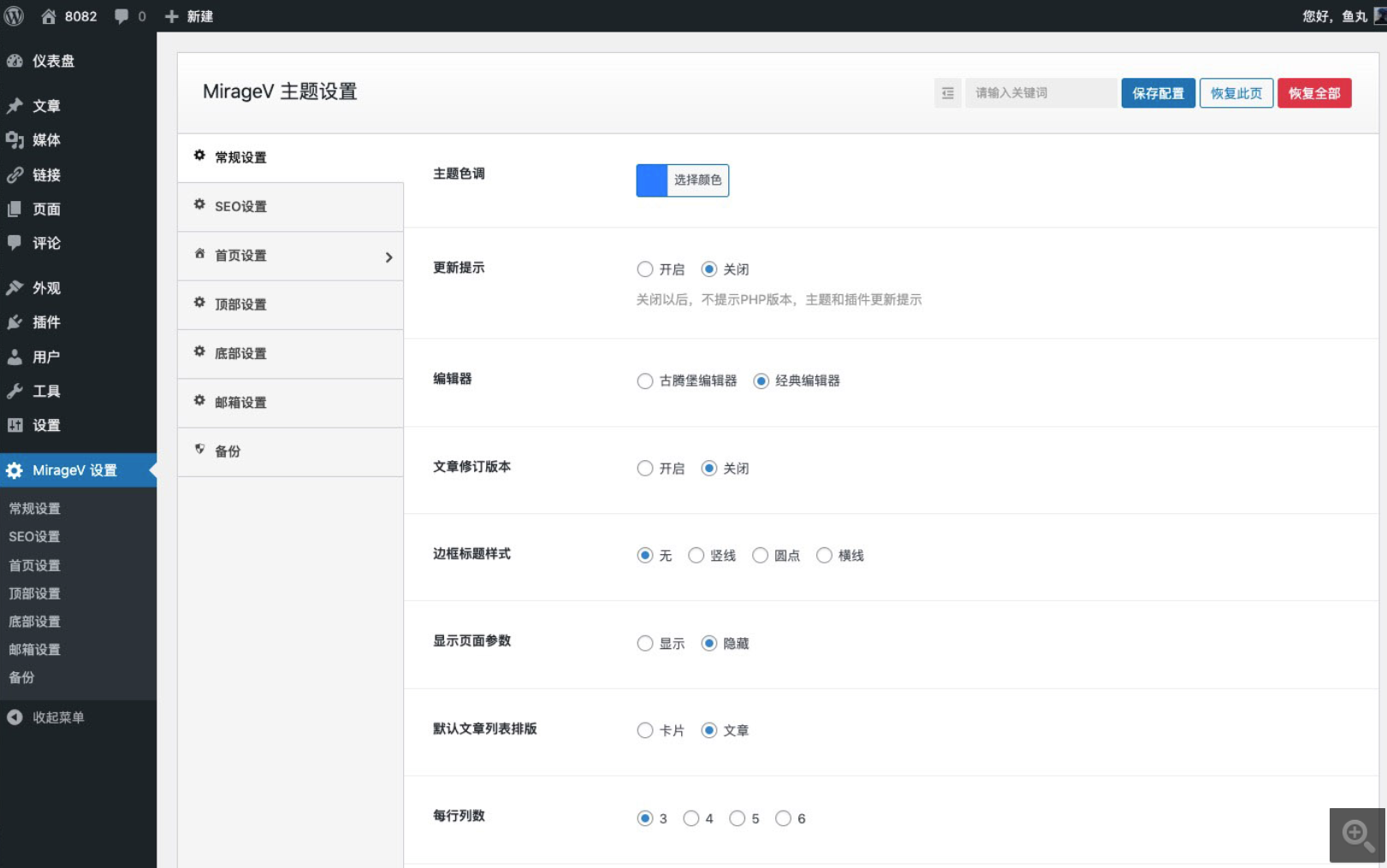Click the 页面 pages icon
This screenshot has width=1387, height=868.
(x=15, y=210)
